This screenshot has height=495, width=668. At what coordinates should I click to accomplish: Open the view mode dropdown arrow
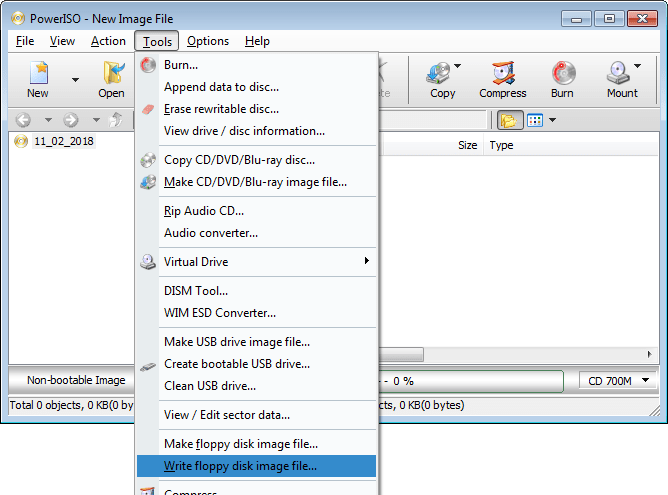coord(553,120)
